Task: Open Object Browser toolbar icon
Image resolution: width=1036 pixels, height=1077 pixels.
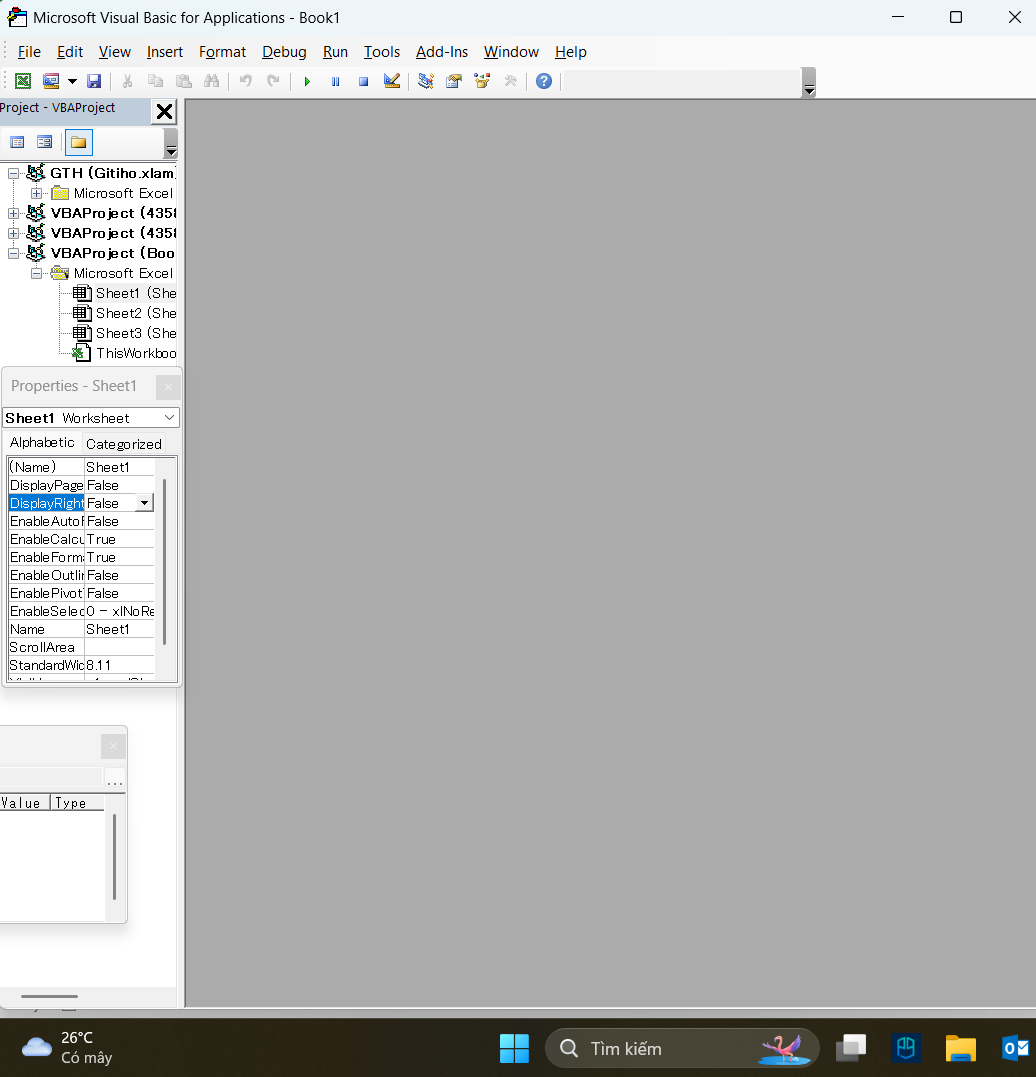Action: click(482, 81)
